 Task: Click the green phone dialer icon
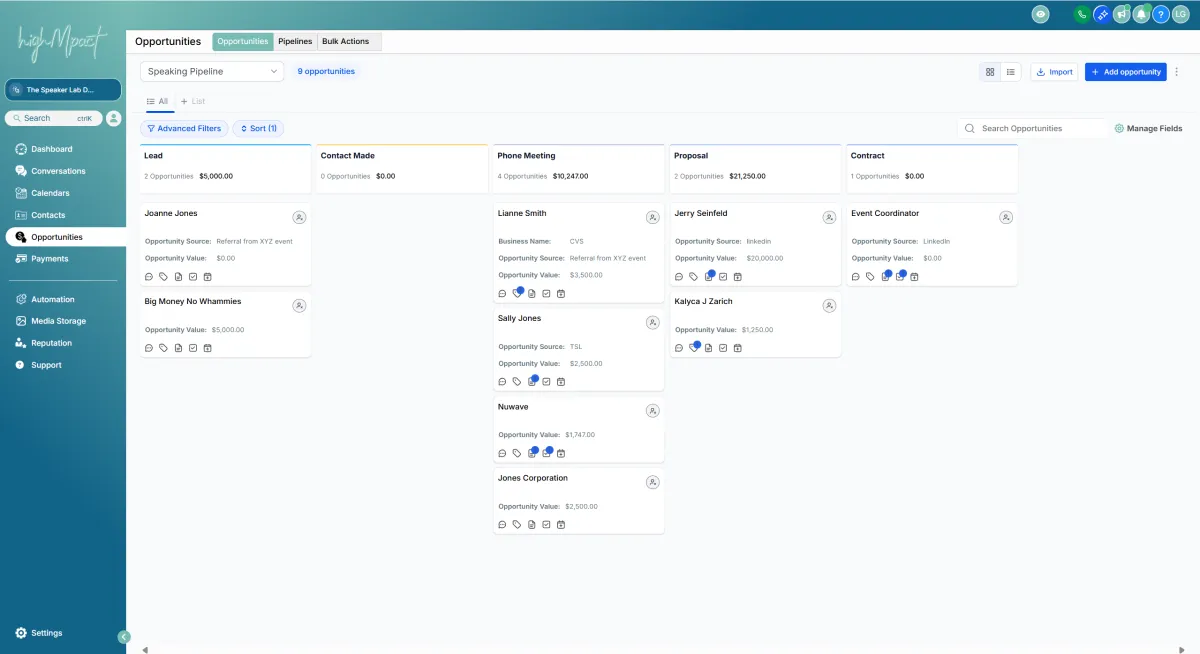point(1082,14)
